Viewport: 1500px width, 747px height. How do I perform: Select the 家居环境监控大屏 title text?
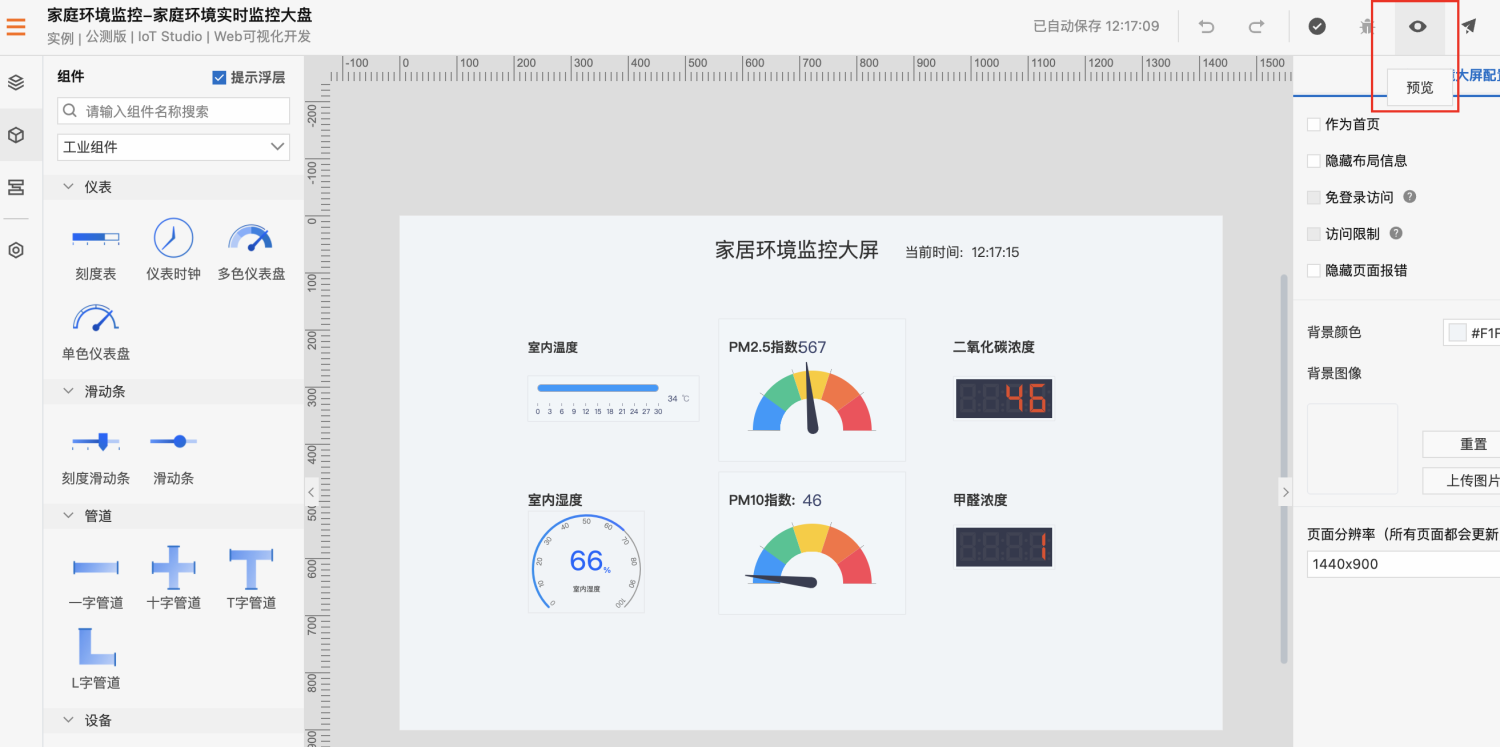click(797, 250)
